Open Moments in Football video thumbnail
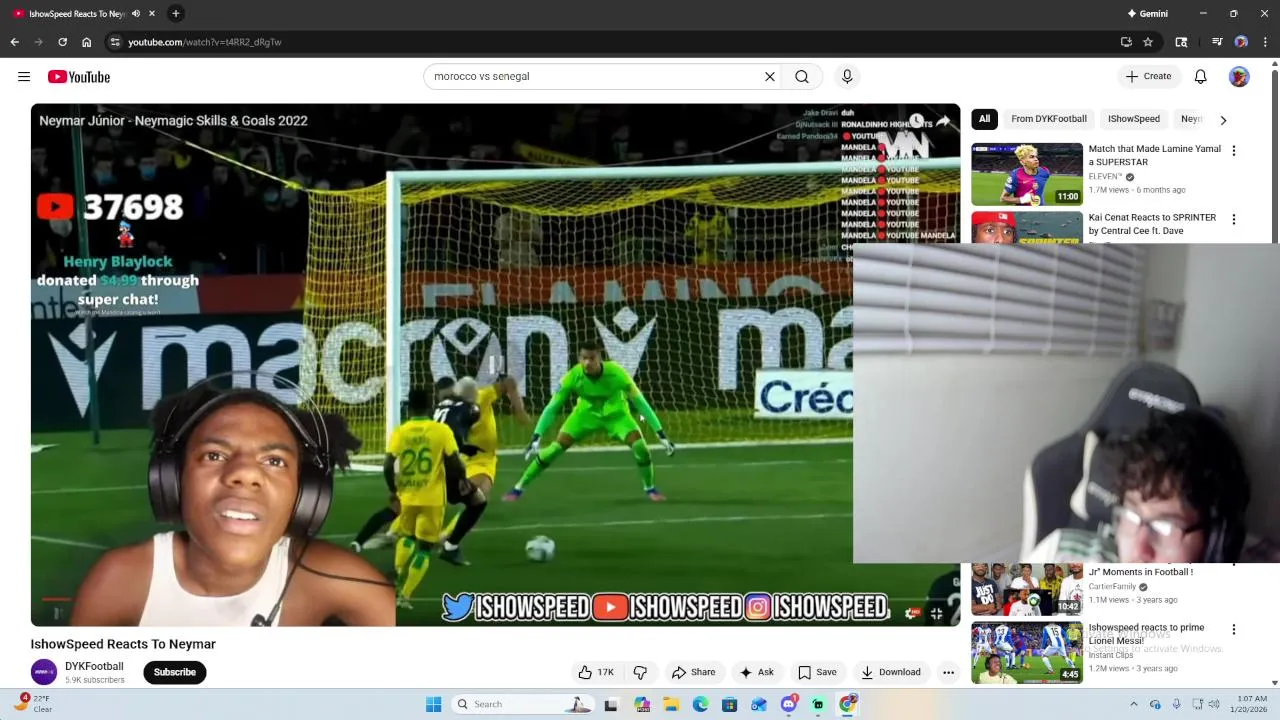 [1027, 589]
